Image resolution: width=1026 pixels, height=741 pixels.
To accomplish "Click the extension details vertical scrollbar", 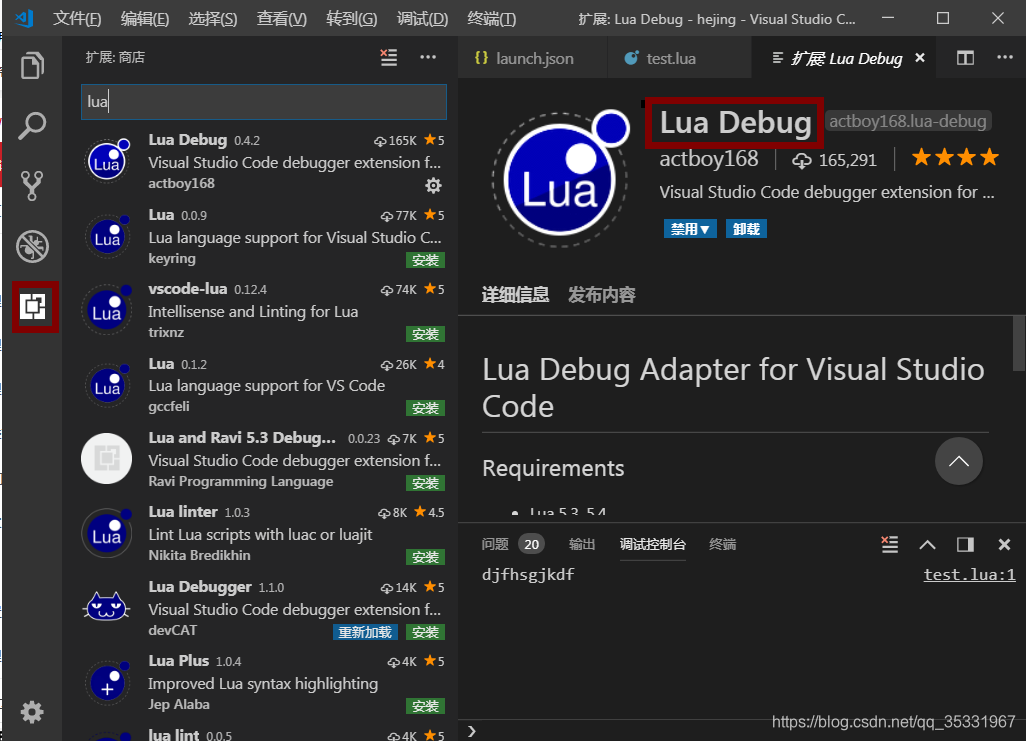I will [x=1019, y=344].
